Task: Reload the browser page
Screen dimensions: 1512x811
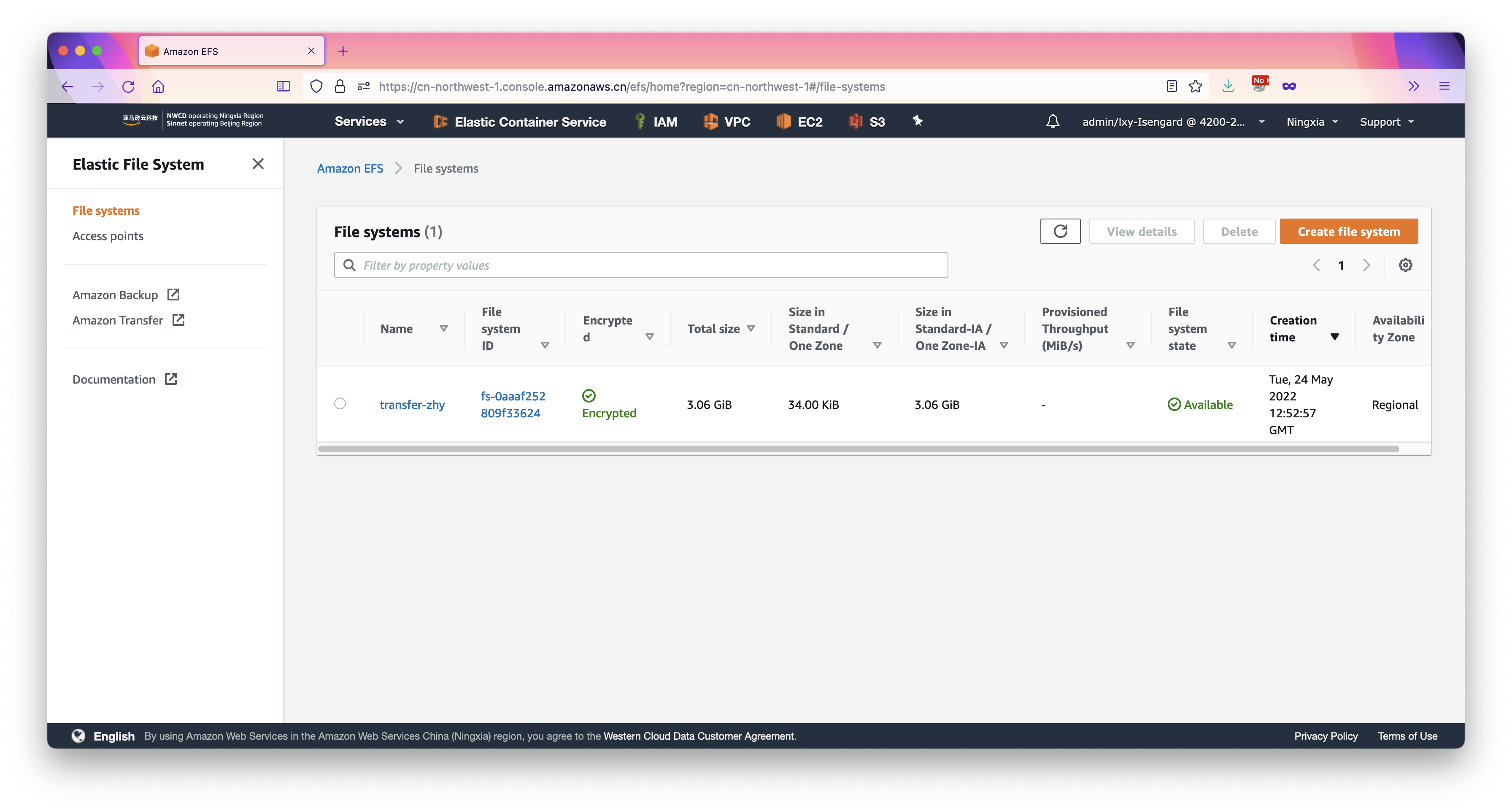Action: click(129, 87)
